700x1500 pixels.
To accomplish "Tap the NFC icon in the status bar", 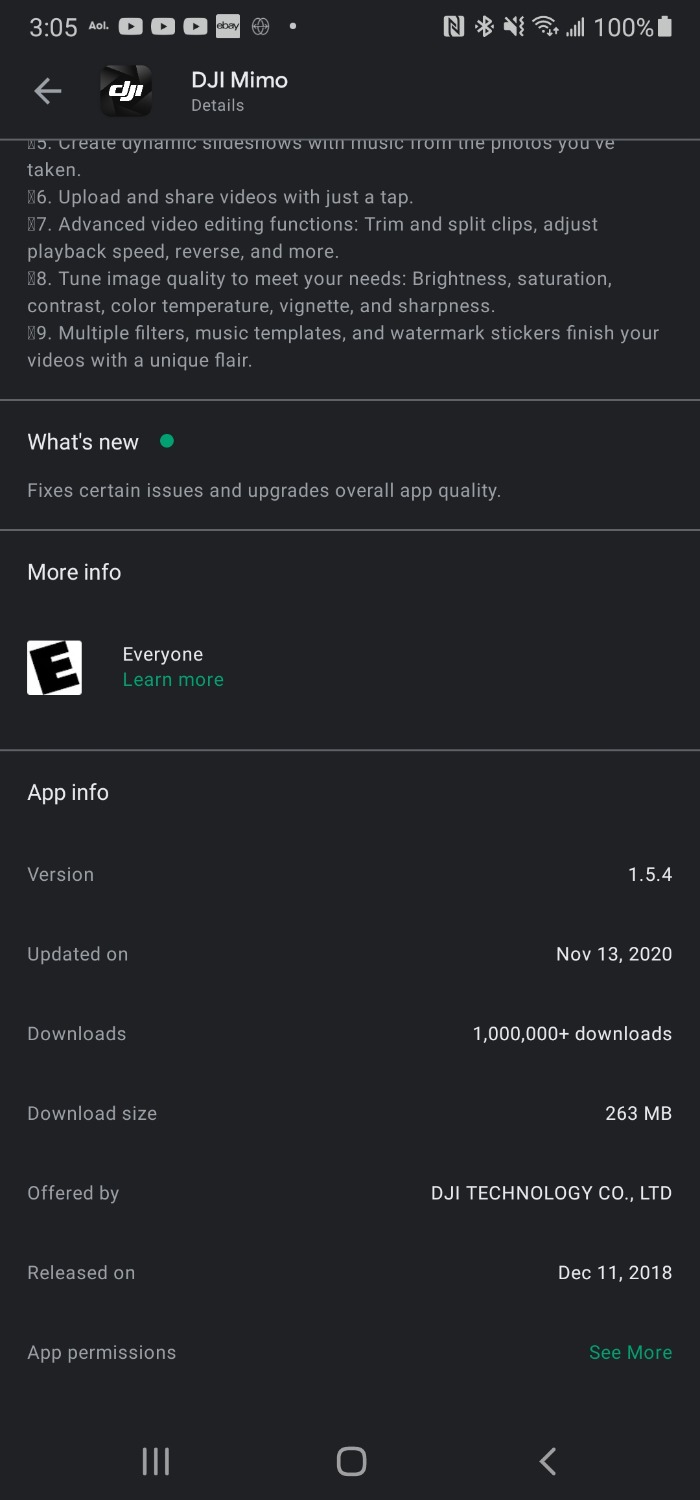I will coord(455,27).
